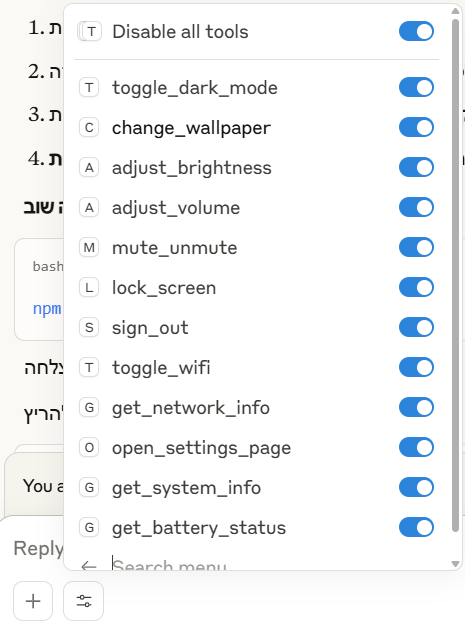Click the back arrow beside Search menu
This screenshot has height=630, width=465.
point(88,566)
